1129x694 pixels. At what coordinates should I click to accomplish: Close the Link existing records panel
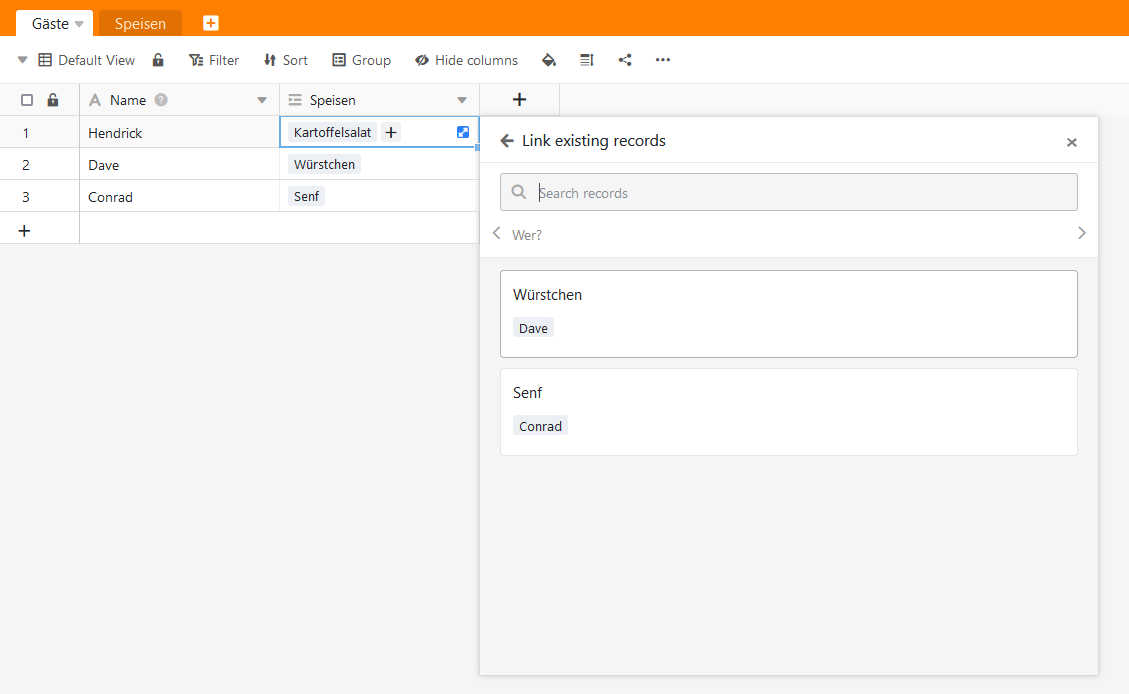pos(1072,142)
